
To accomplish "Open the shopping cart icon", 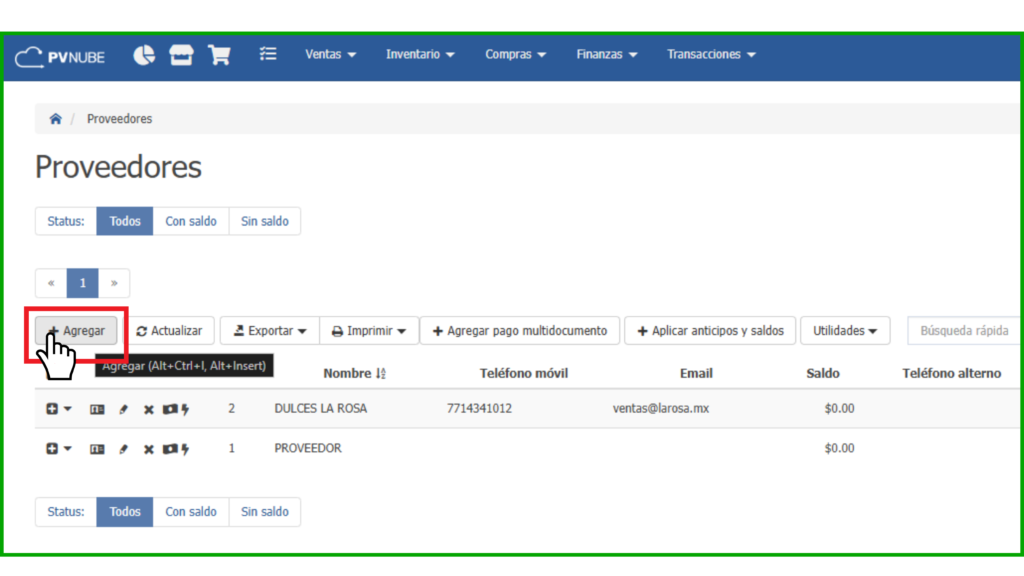I will (219, 55).
